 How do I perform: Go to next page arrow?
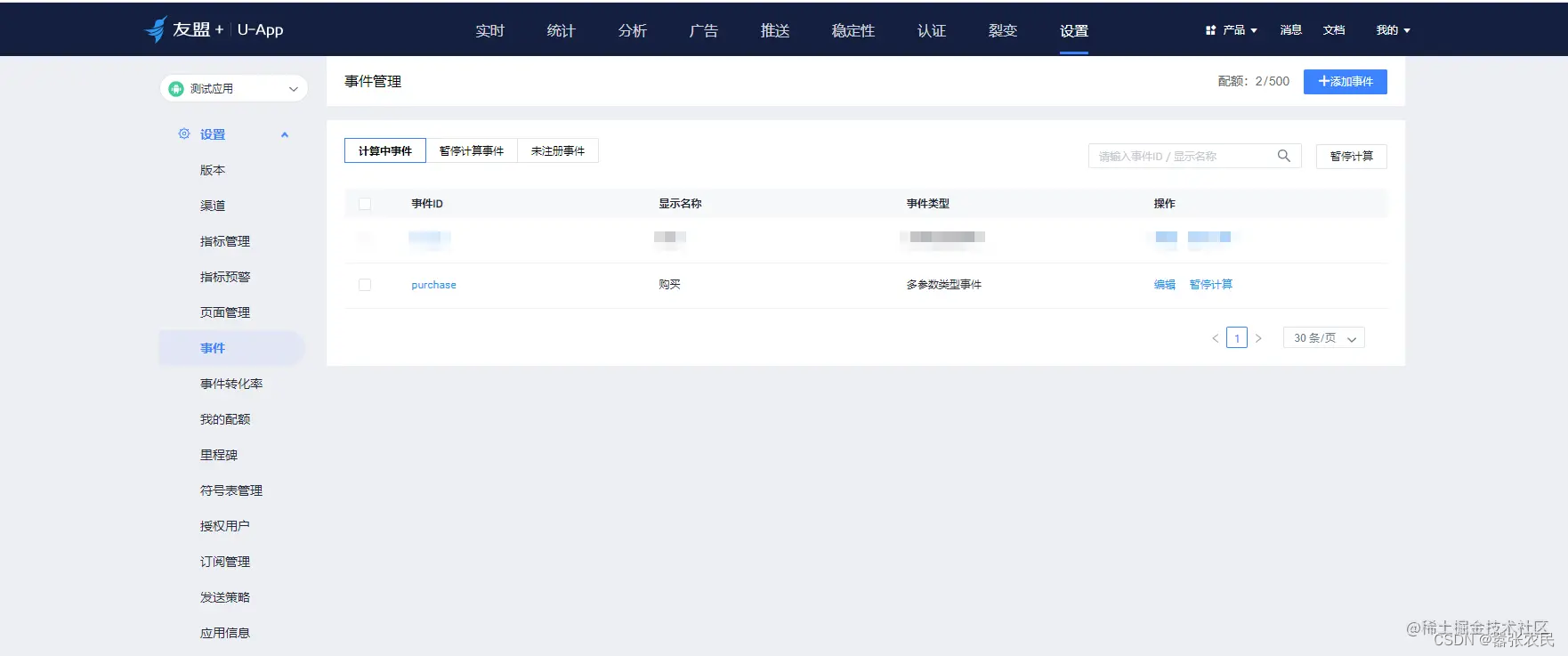[x=1258, y=338]
